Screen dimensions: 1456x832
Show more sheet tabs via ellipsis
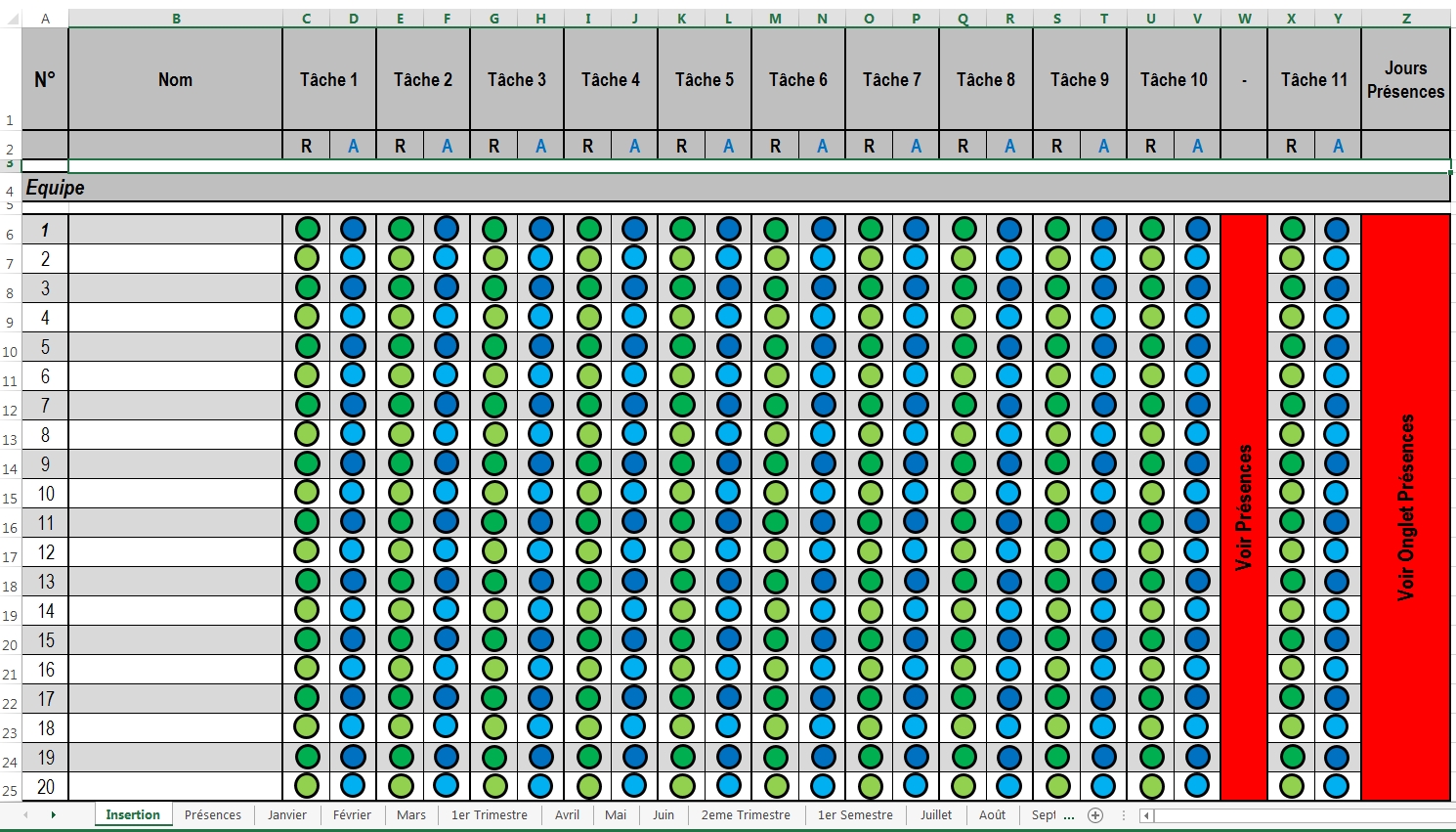[1068, 815]
